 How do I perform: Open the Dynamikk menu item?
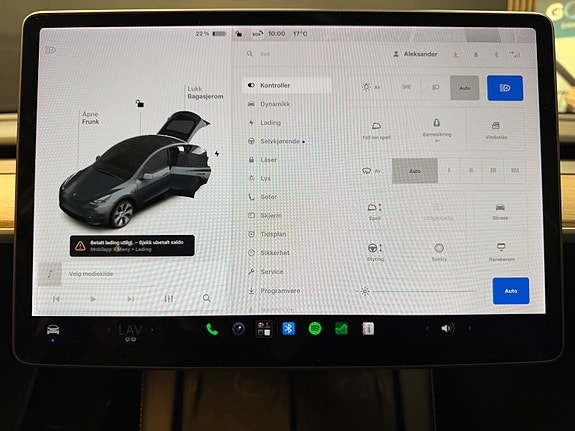[269, 104]
